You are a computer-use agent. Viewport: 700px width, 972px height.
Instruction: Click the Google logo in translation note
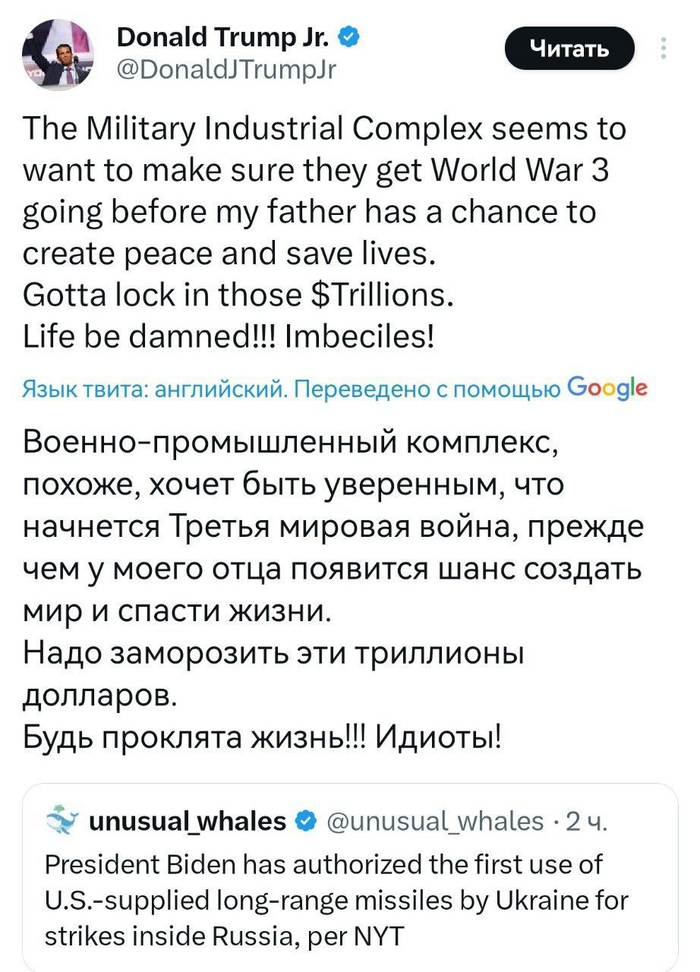point(607,388)
